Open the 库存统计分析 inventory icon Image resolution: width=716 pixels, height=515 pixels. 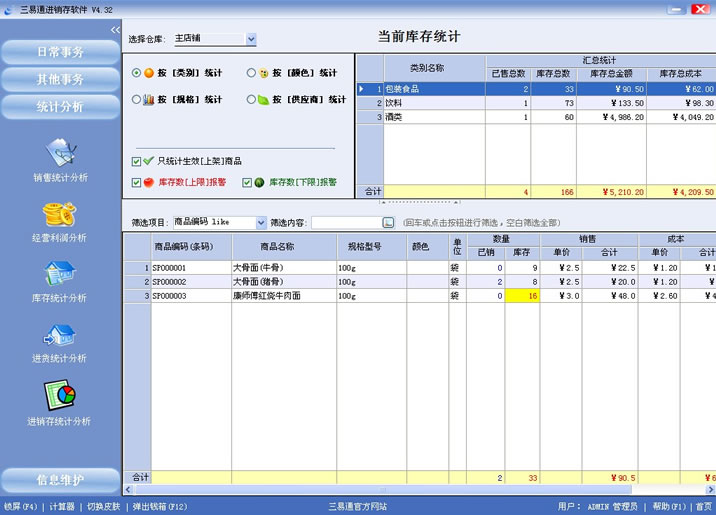click(60, 273)
